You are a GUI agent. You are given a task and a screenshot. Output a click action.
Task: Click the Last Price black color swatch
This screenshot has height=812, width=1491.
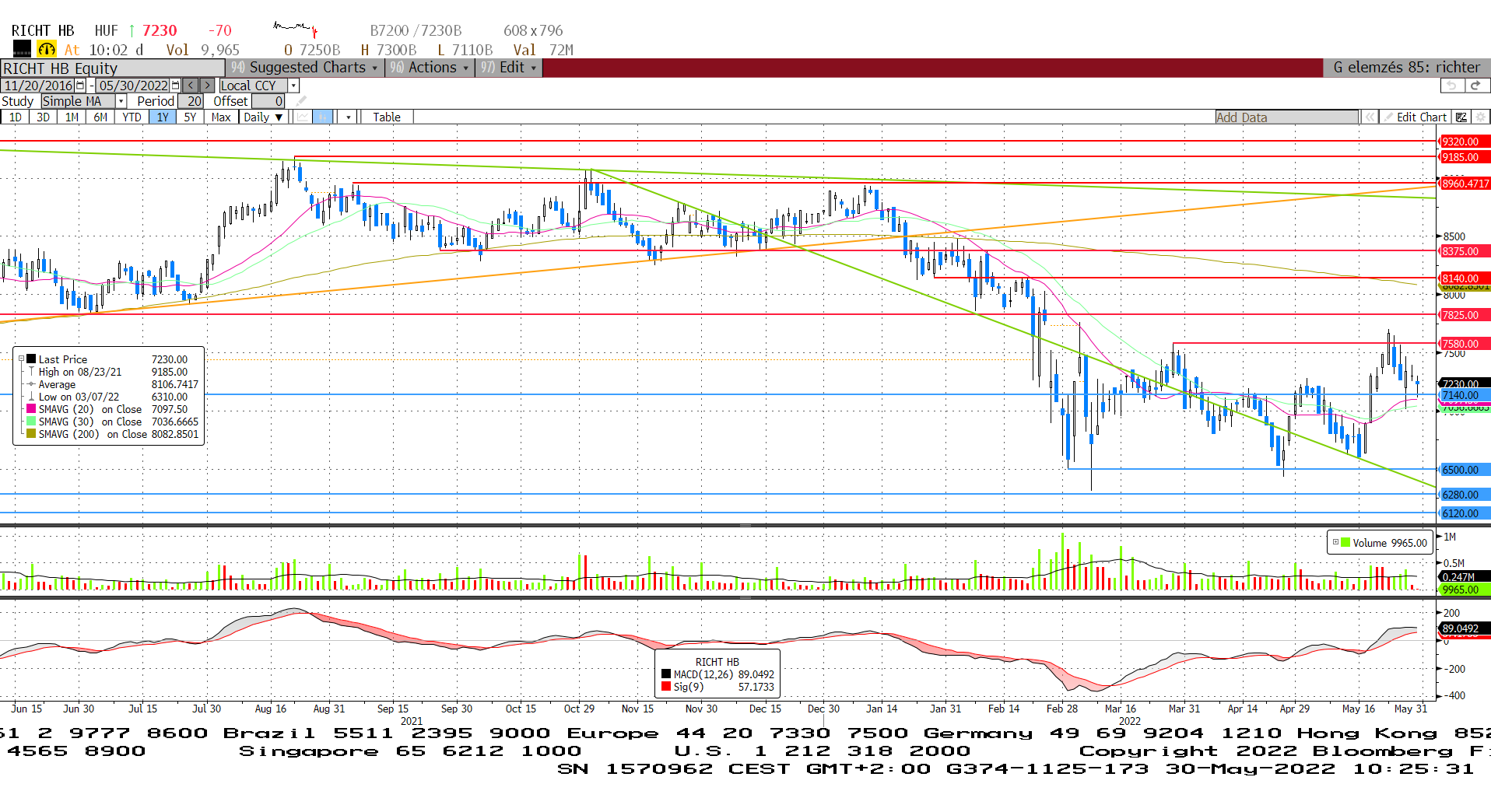point(31,359)
